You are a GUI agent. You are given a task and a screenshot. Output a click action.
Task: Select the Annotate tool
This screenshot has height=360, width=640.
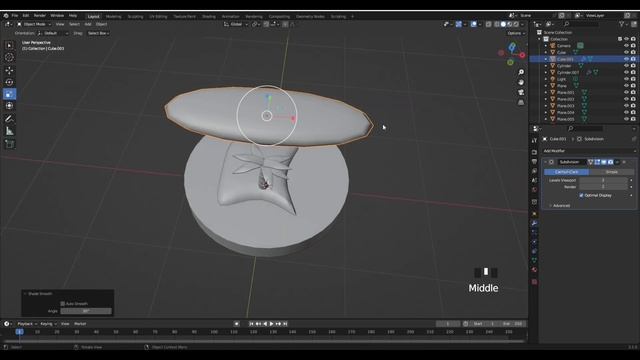[9, 119]
